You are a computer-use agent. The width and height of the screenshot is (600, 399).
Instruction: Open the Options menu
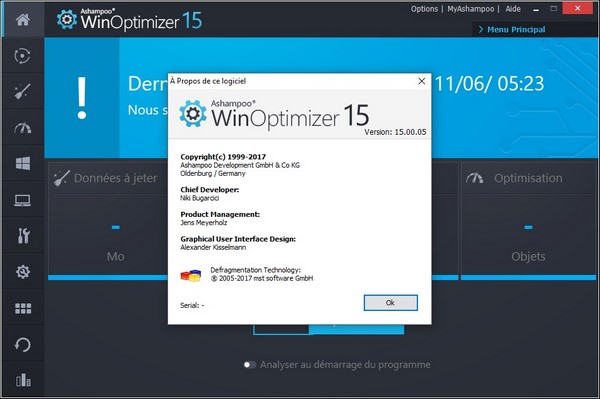pyautogui.click(x=424, y=9)
